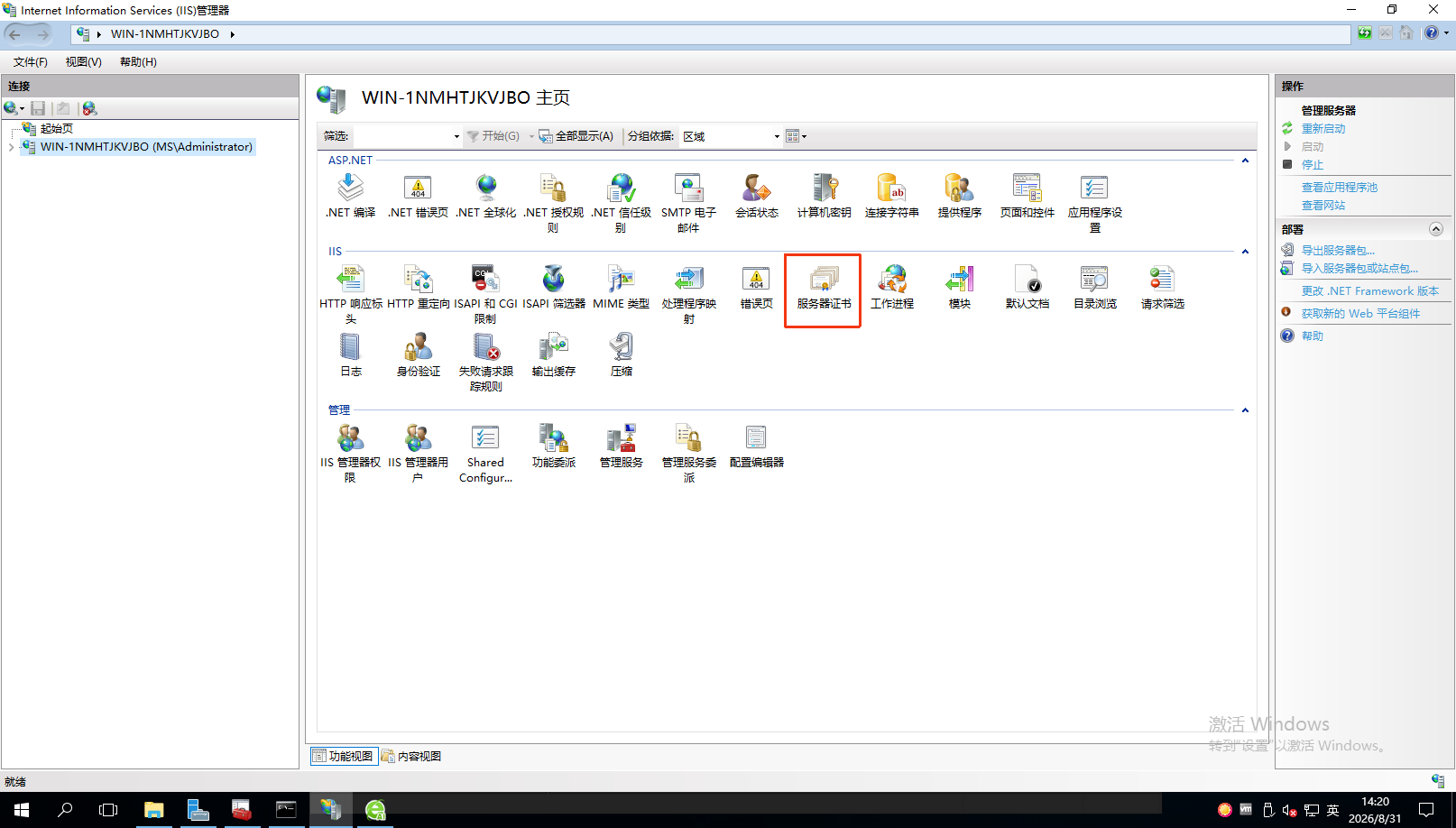Collapse the 部署 actions section
The width and height of the screenshot is (1456, 828).
[1436, 229]
